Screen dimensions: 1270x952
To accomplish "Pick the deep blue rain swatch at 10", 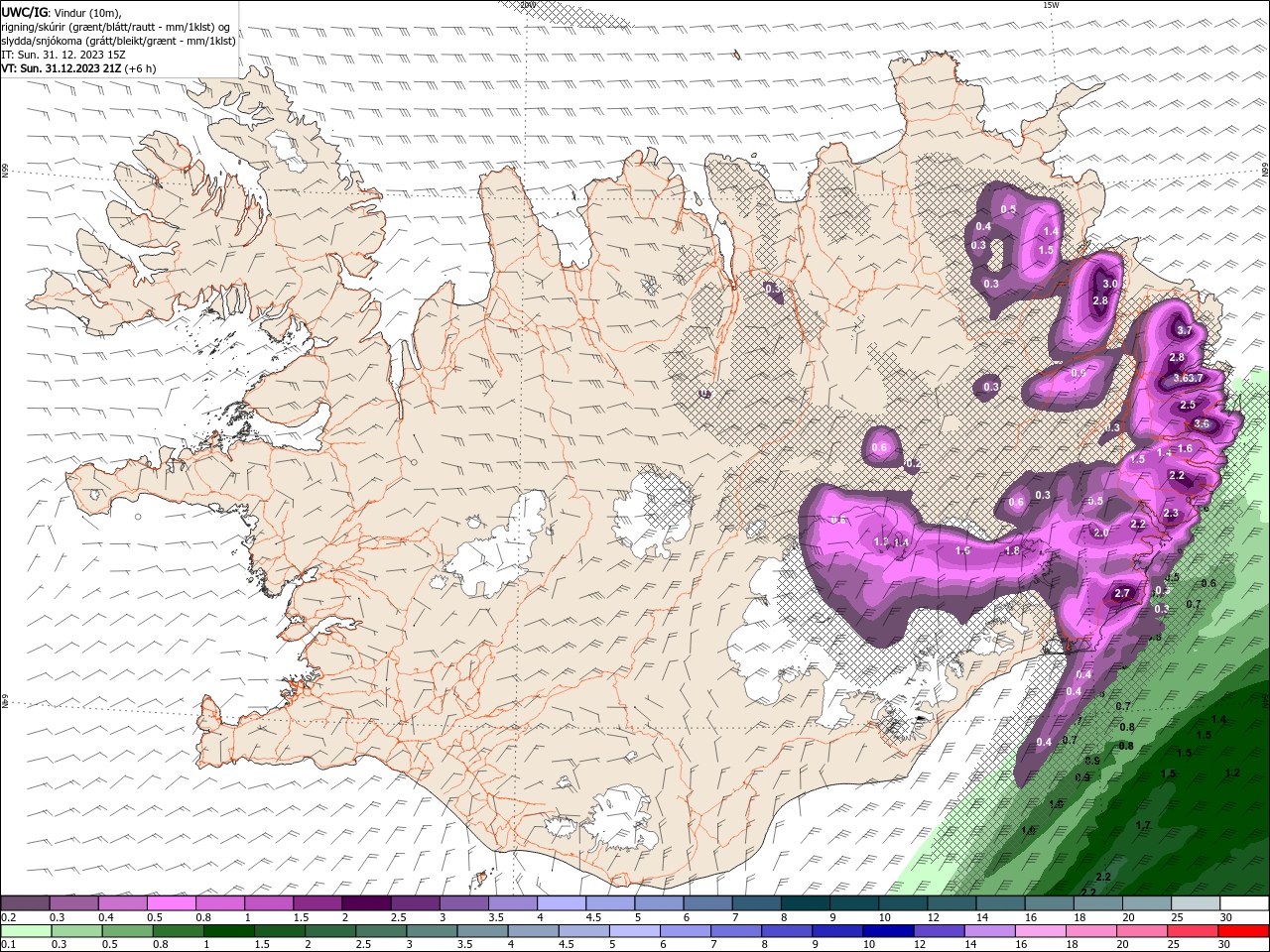I will point(886,931).
